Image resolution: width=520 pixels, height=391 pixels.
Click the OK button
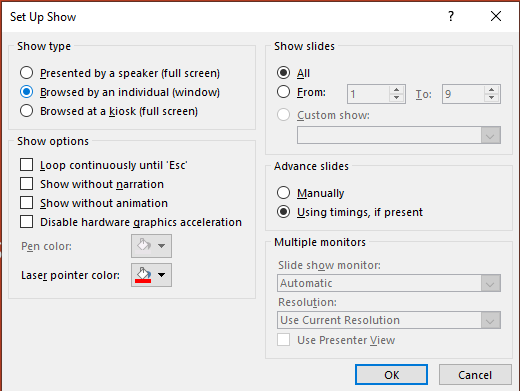pyautogui.click(x=391, y=375)
